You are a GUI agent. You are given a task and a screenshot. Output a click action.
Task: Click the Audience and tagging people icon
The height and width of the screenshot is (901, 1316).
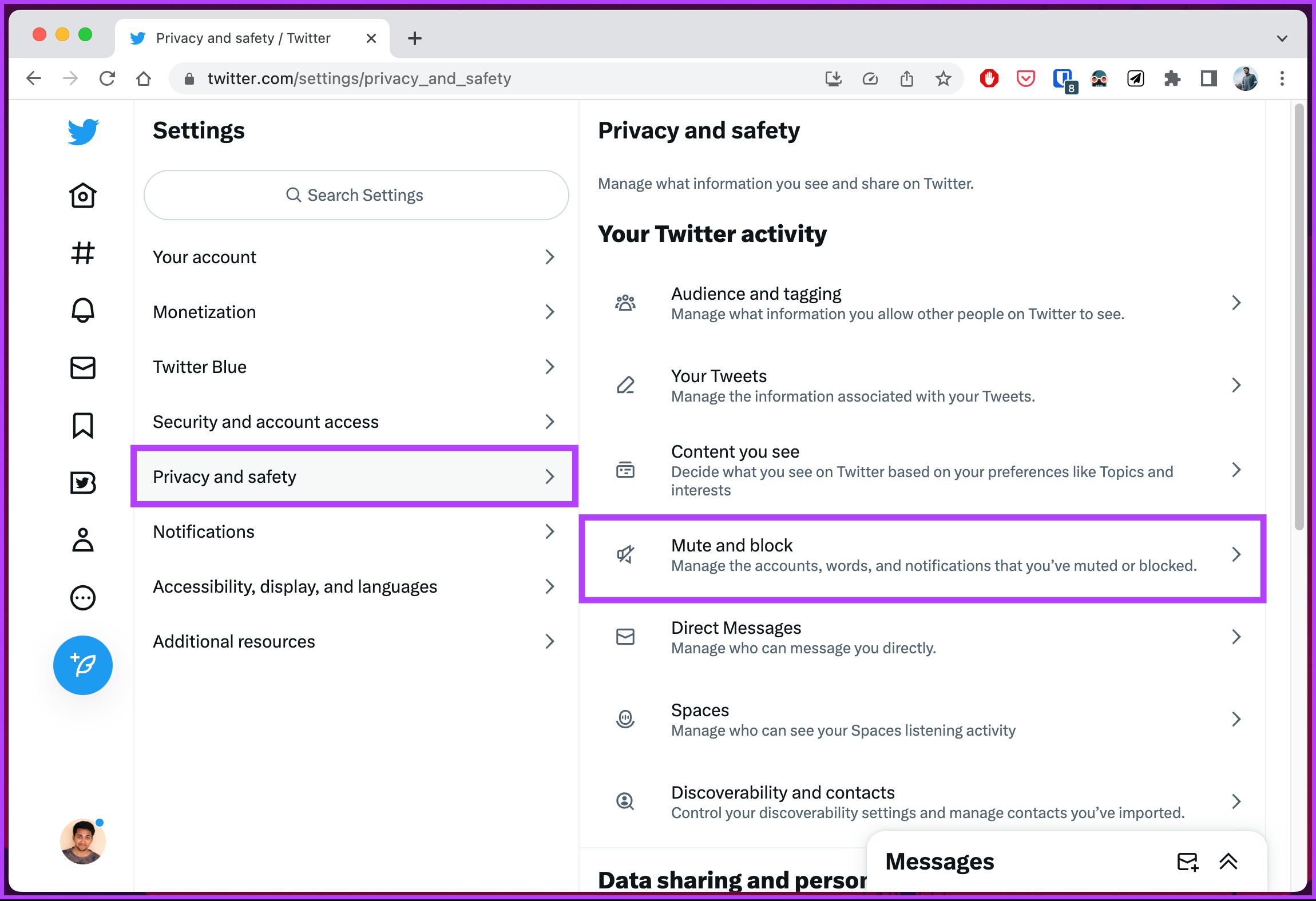coord(625,303)
